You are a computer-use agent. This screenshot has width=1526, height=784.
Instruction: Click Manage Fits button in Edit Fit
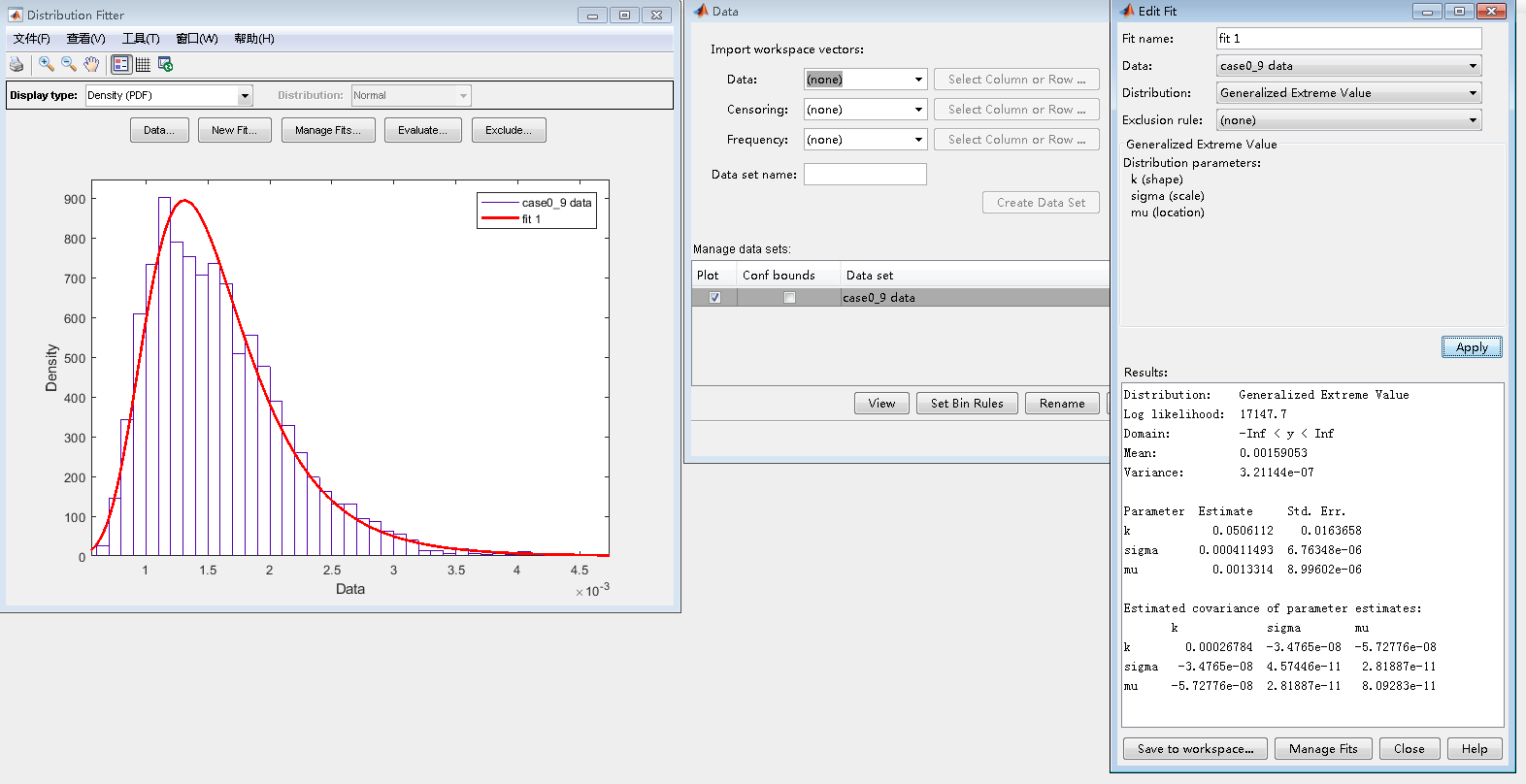[x=1323, y=749]
